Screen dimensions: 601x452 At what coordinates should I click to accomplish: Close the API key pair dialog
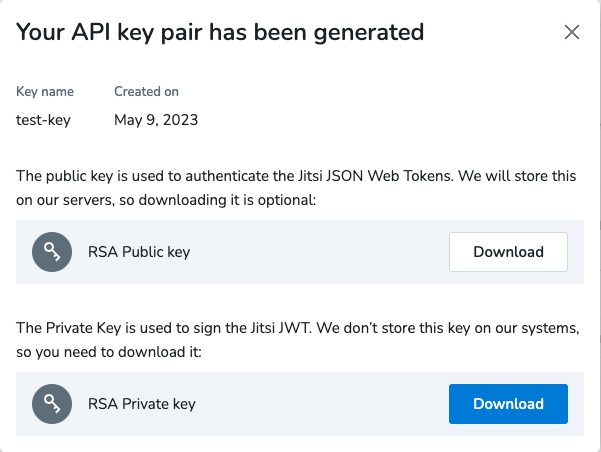click(x=572, y=32)
